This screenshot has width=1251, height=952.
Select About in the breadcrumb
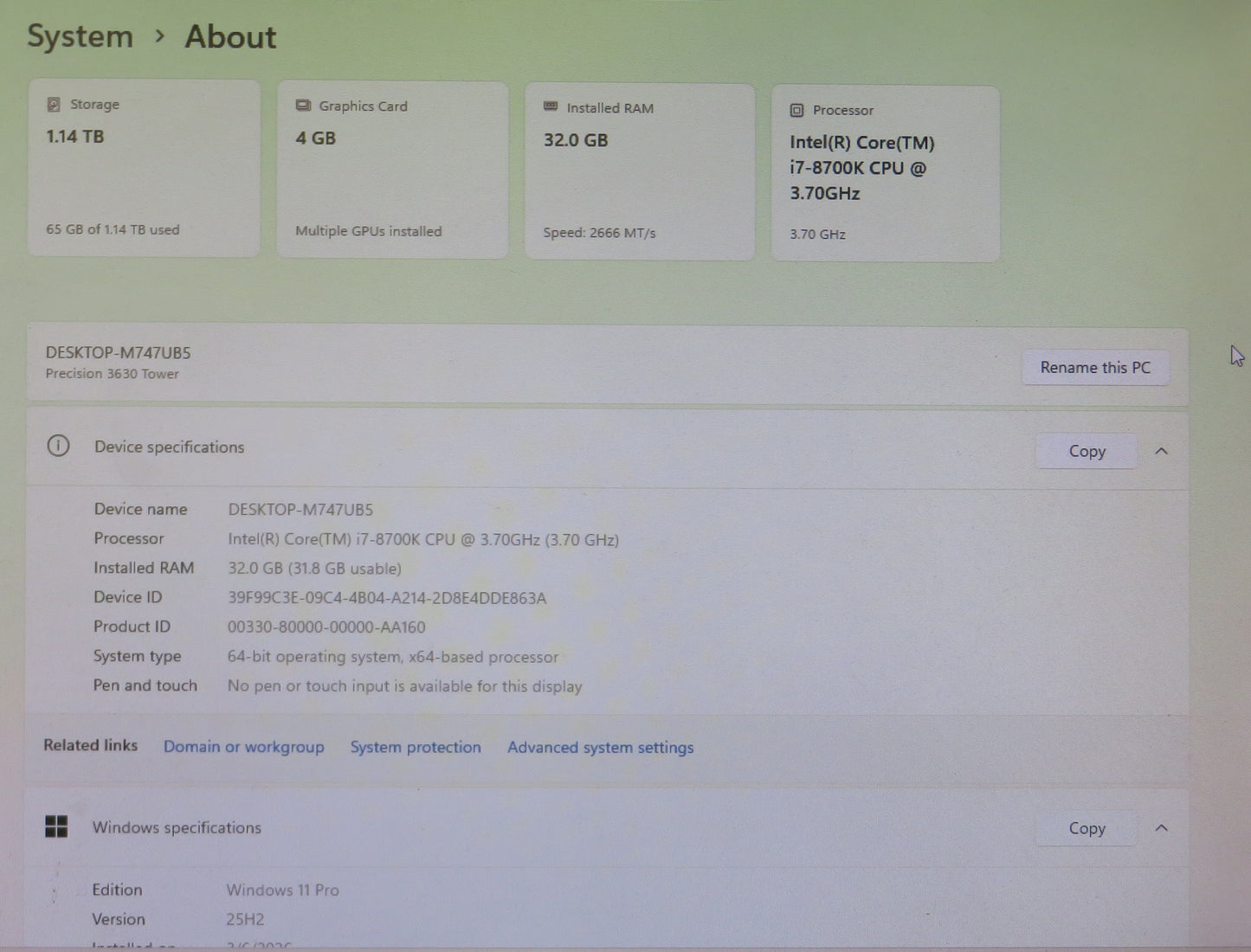(229, 36)
